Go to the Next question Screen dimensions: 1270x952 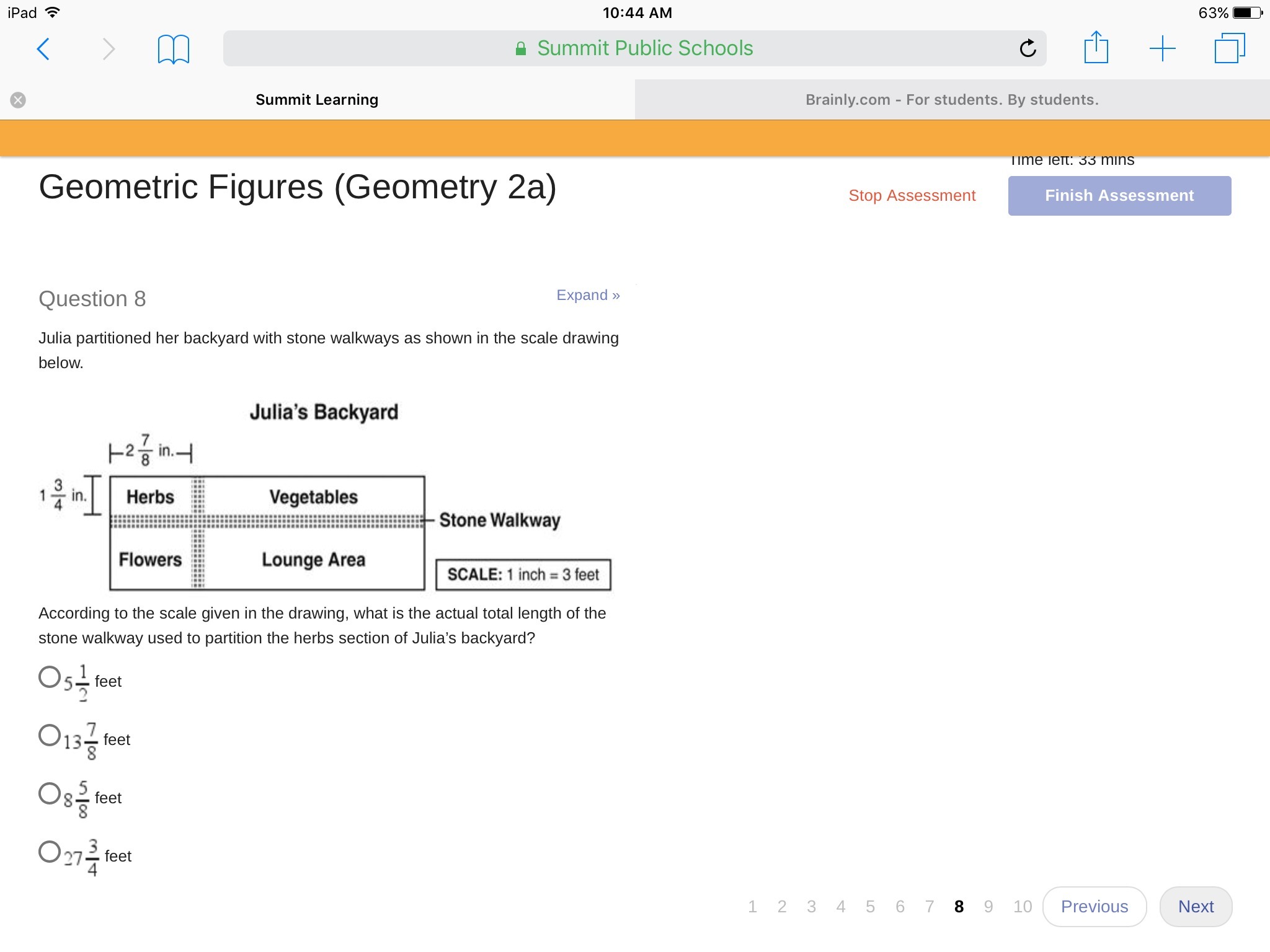tap(1195, 906)
